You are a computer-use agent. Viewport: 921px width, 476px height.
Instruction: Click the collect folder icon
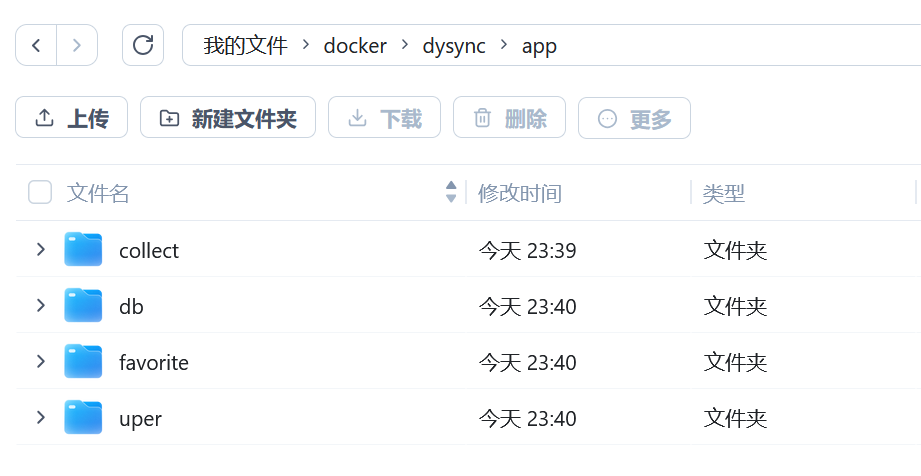coord(84,250)
